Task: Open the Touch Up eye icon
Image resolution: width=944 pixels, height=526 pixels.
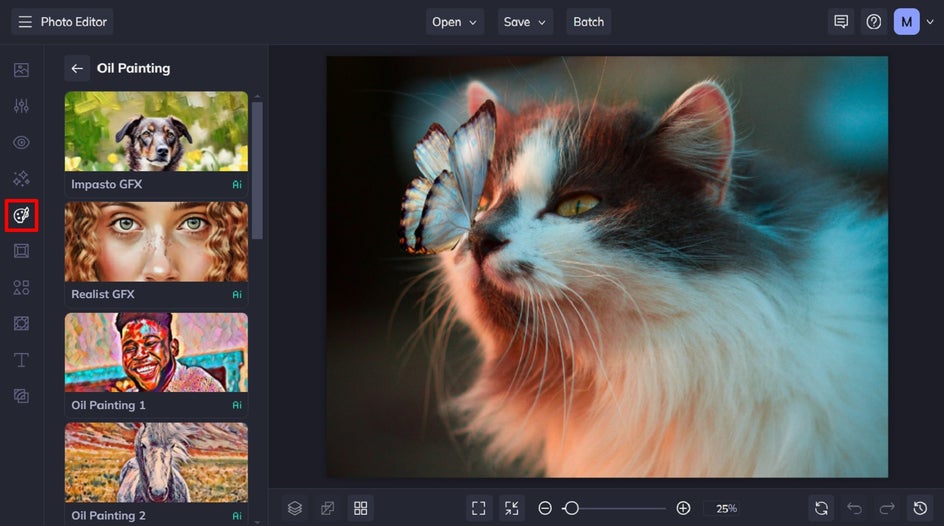Action: pyautogui.click(x=21, y=143)
